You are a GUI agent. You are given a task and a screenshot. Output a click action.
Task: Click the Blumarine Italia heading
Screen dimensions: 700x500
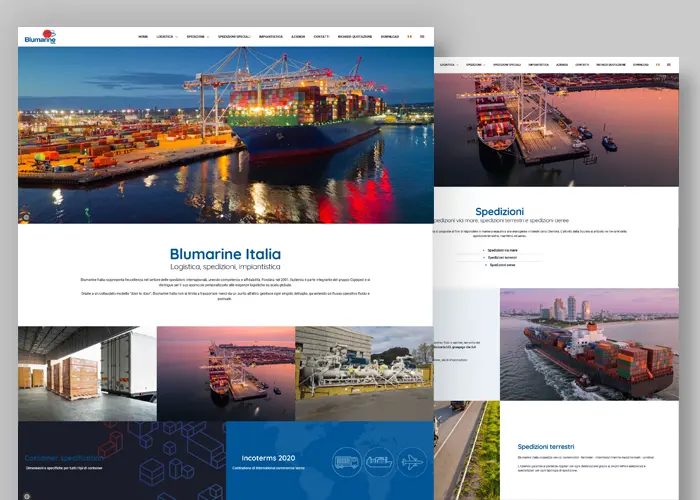point(225,254)
